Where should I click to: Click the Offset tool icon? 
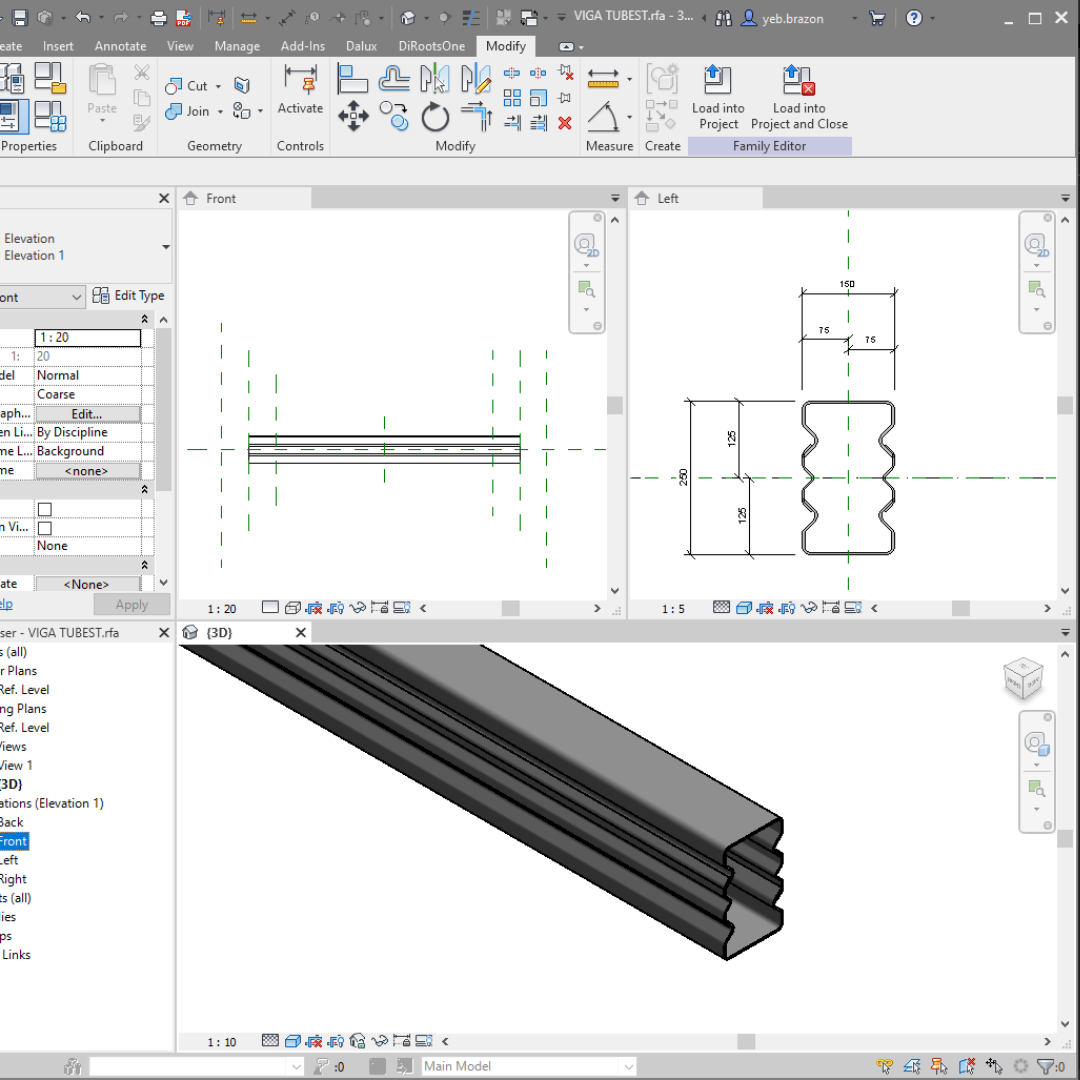[394, 78]
